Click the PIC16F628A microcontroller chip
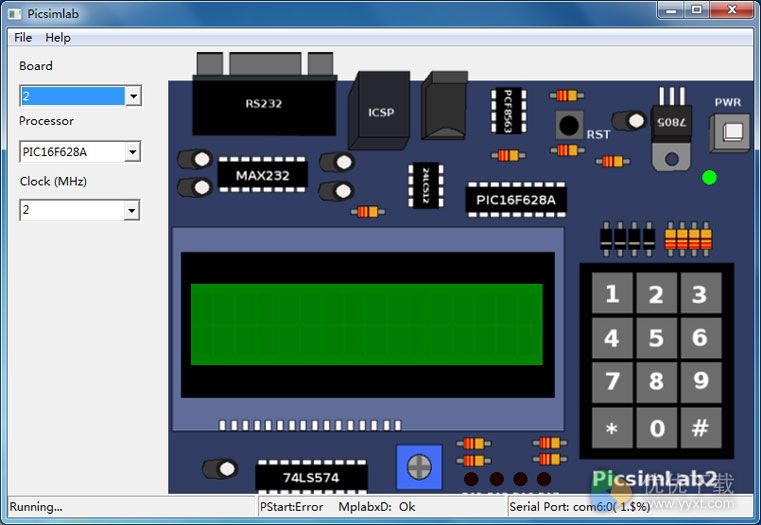Viewport: 761px width, 525px height. coord(516,199)
